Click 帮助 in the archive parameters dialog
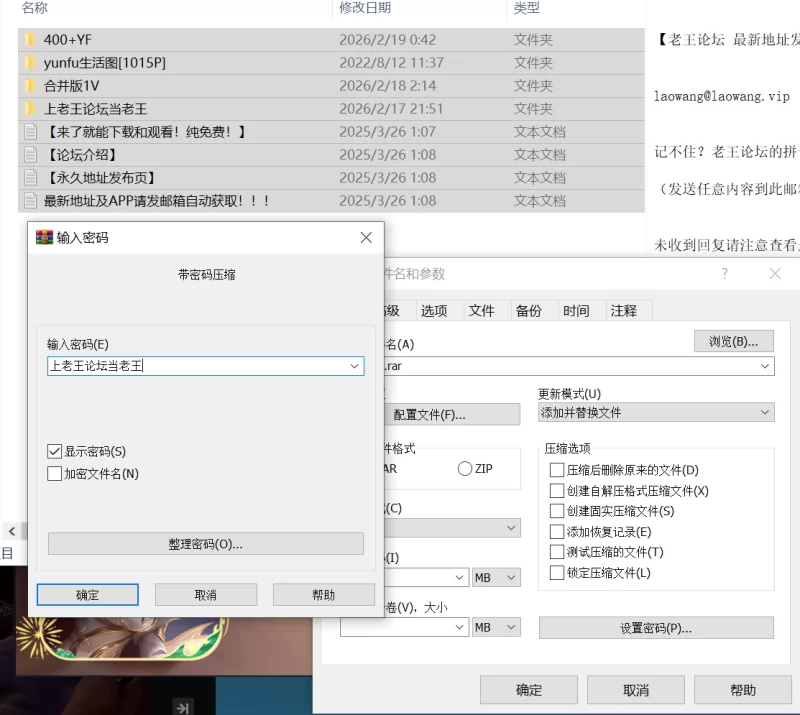The width and height of the screenshot is (800, 715). coord(743,690)
